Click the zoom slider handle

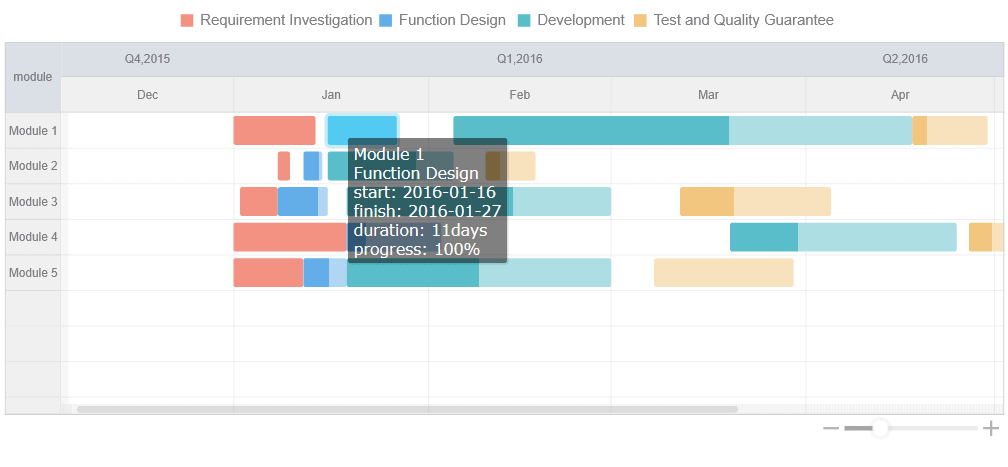(x=880, y=429)
